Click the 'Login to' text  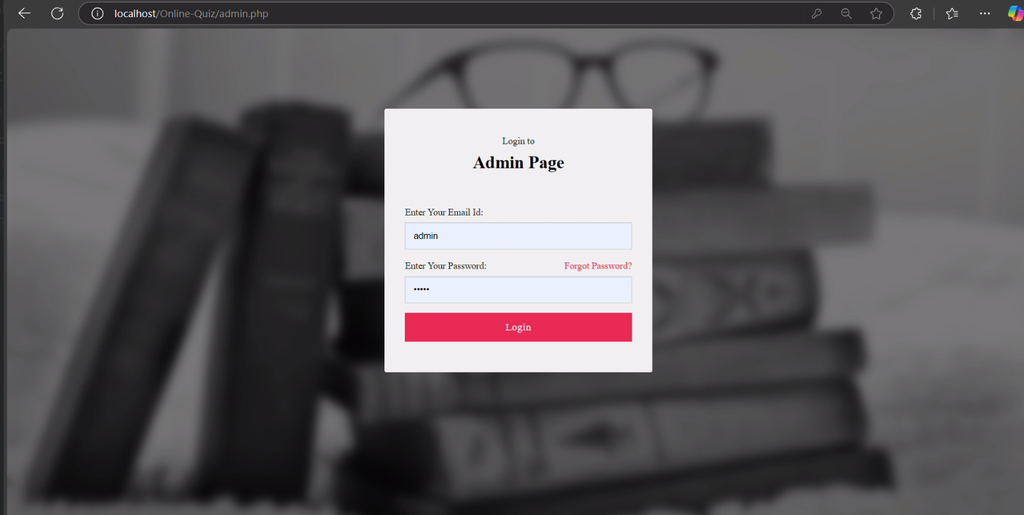[x=518, y=141]
